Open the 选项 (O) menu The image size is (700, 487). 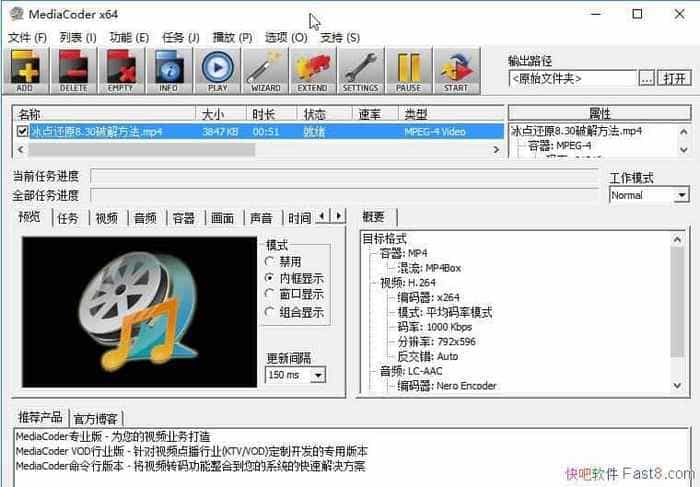click(x=286, y=37)
